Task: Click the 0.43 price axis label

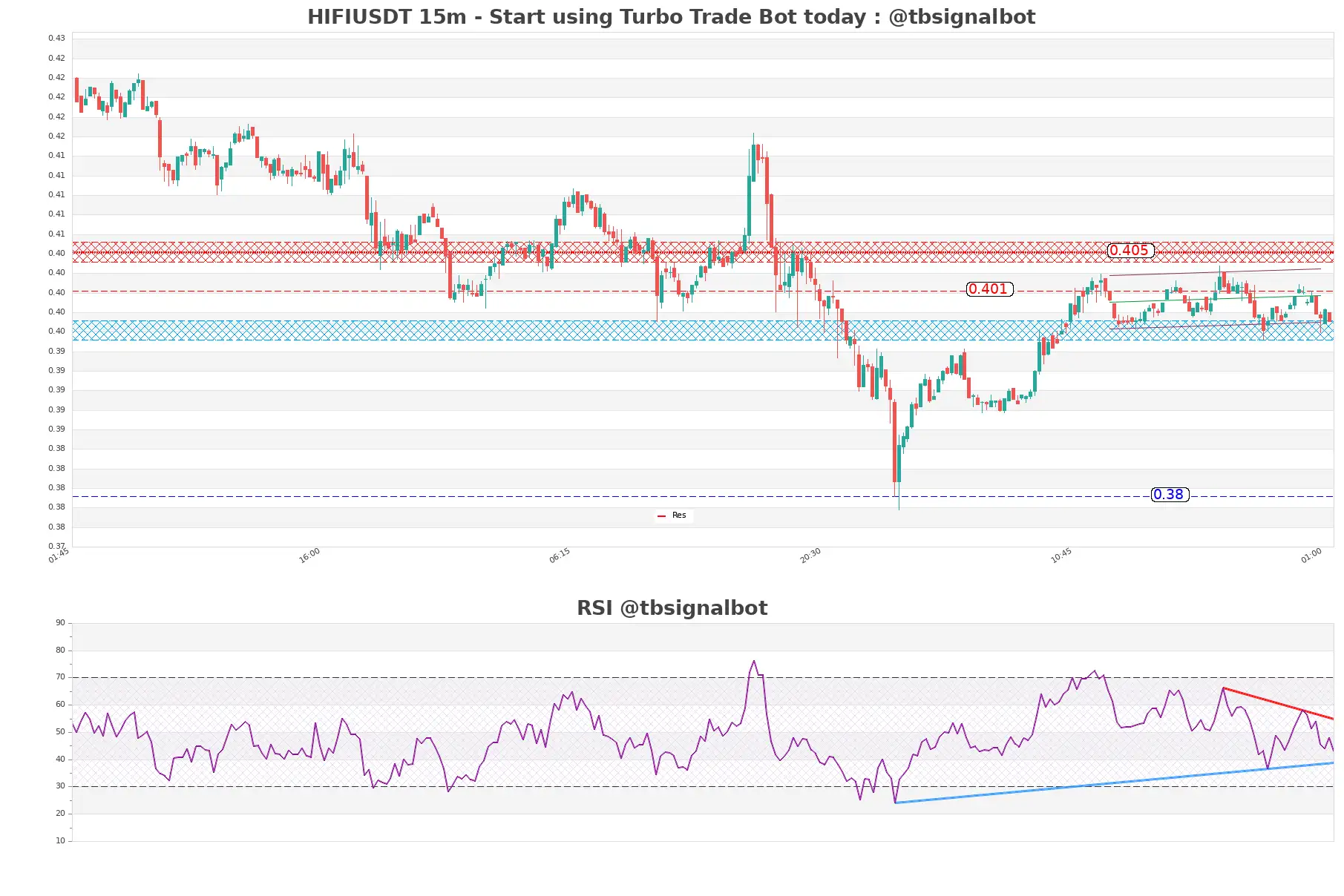Action: 56,38
